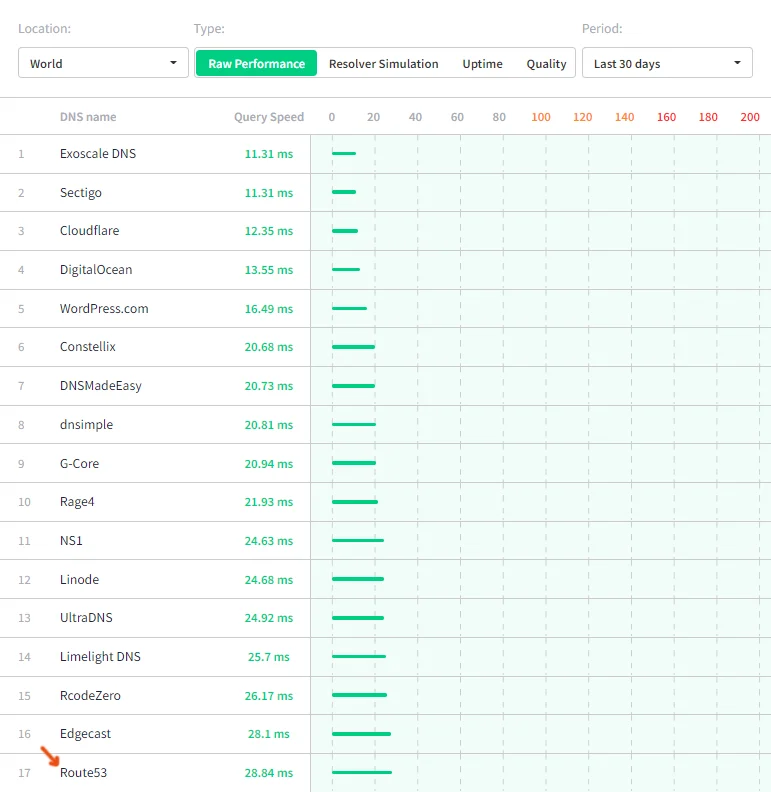Click the 28.1 ms query speed value
This screenshot has width=771, height=792.
269,734
